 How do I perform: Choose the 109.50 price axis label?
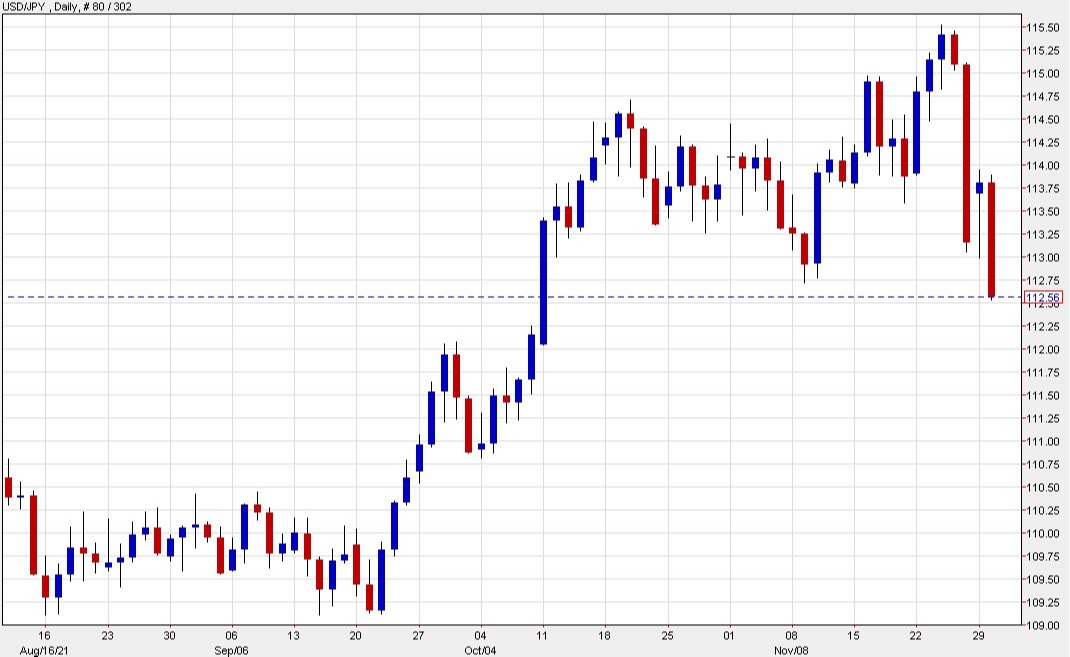click(x=1043, y=580)
